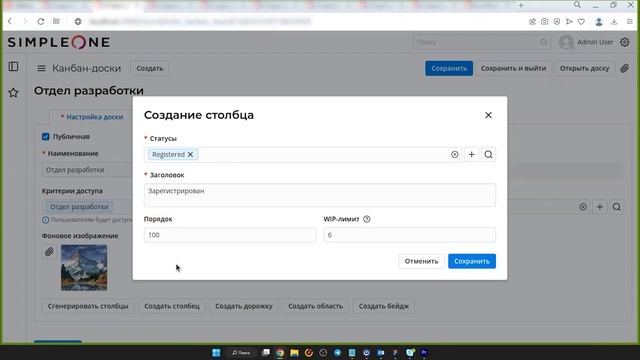Click the Наименование field containing Отдел разработки
The height and width of the screenshot is (360, 640).
point(87,170)
